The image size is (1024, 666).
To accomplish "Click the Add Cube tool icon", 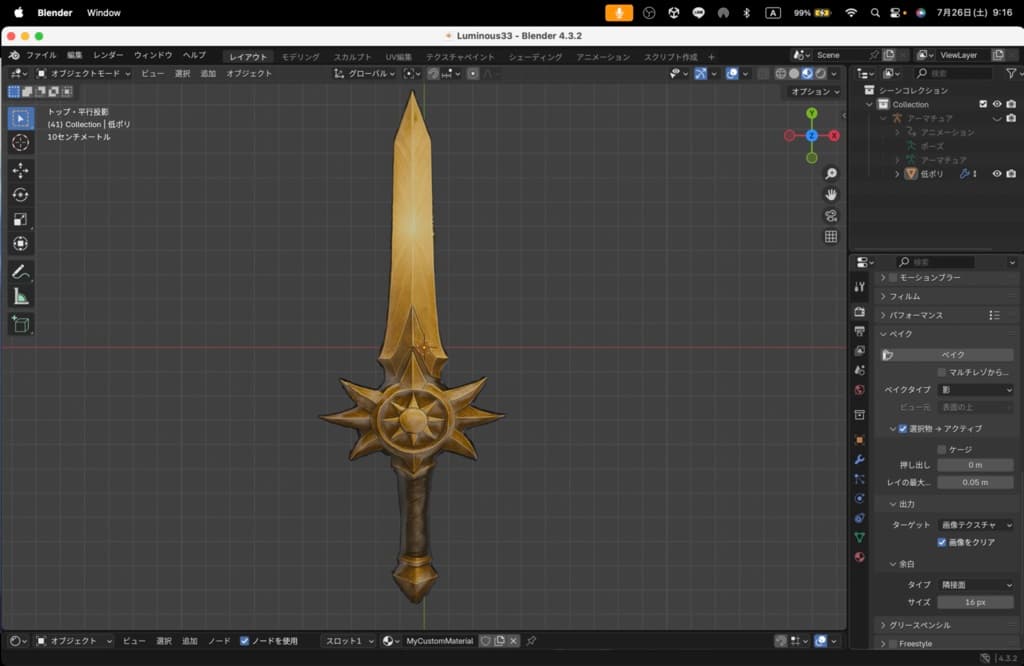I will pyautogui.click(x=20, y=324).
